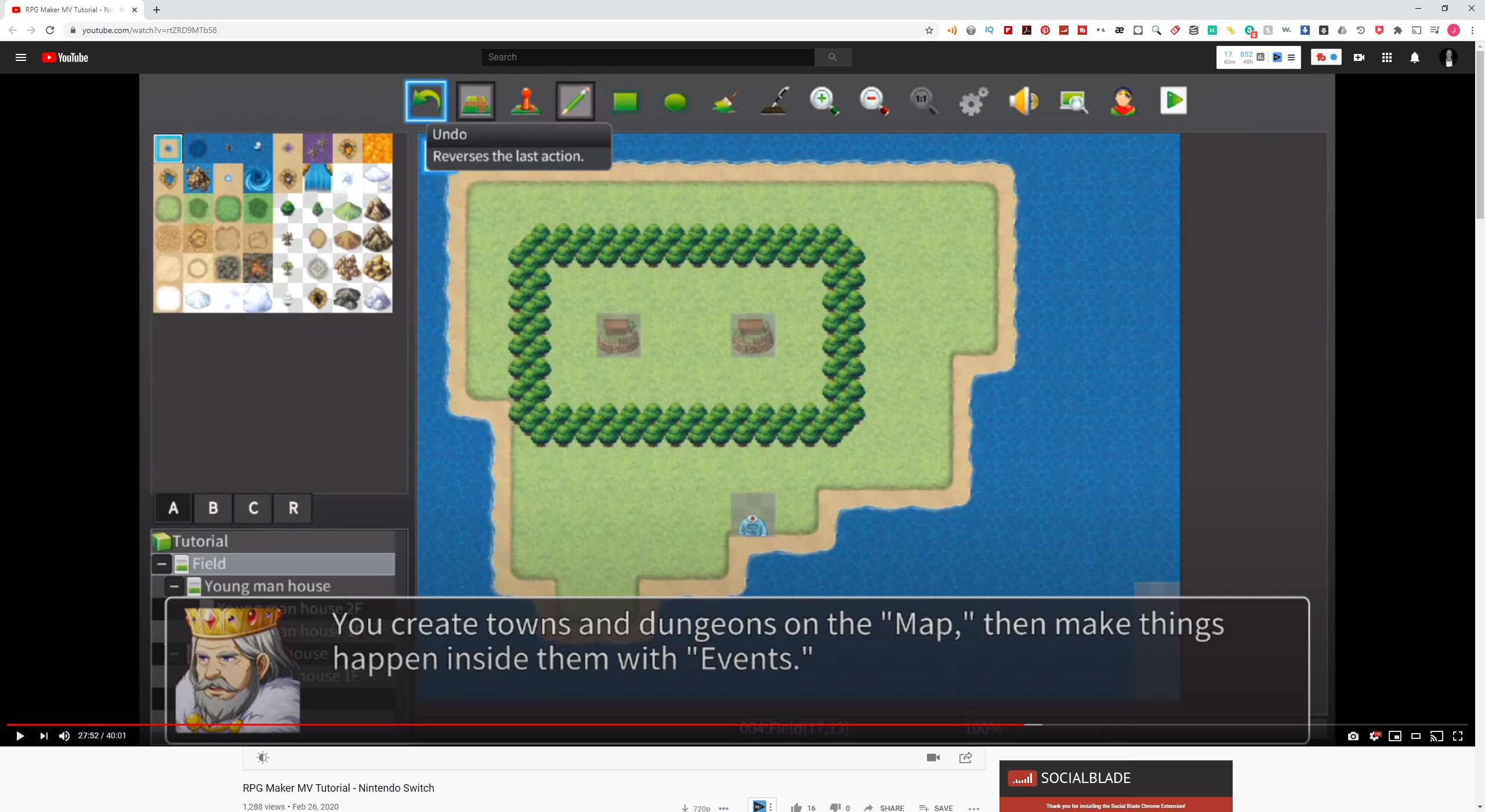Click the Pinterest extension icon

click(x=1045, y=30)
